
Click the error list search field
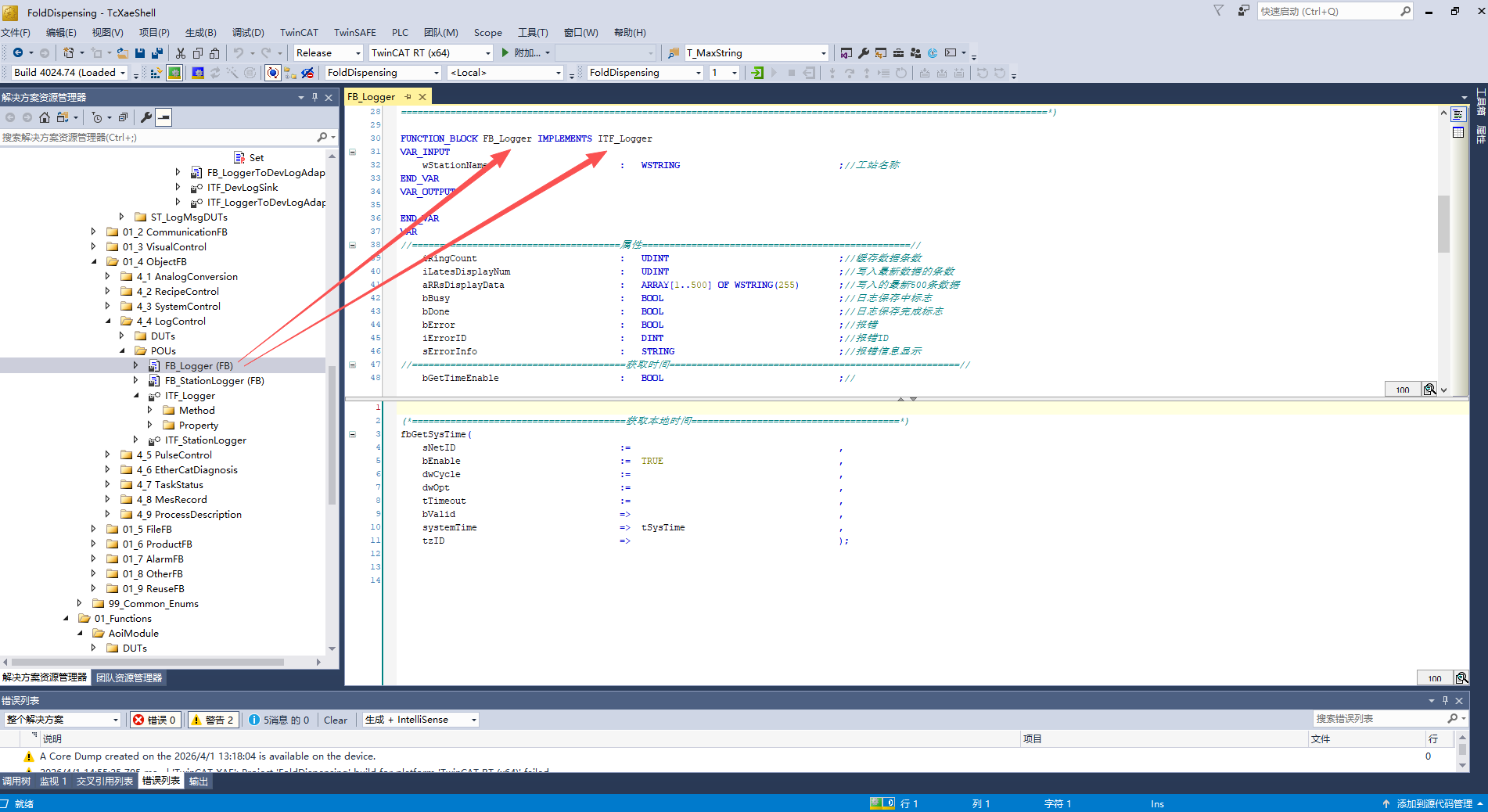tap(1381, 719)
